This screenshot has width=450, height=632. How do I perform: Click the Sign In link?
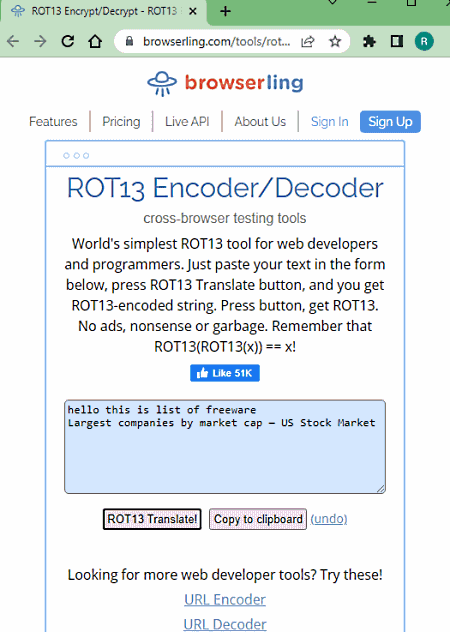[329, 121]
